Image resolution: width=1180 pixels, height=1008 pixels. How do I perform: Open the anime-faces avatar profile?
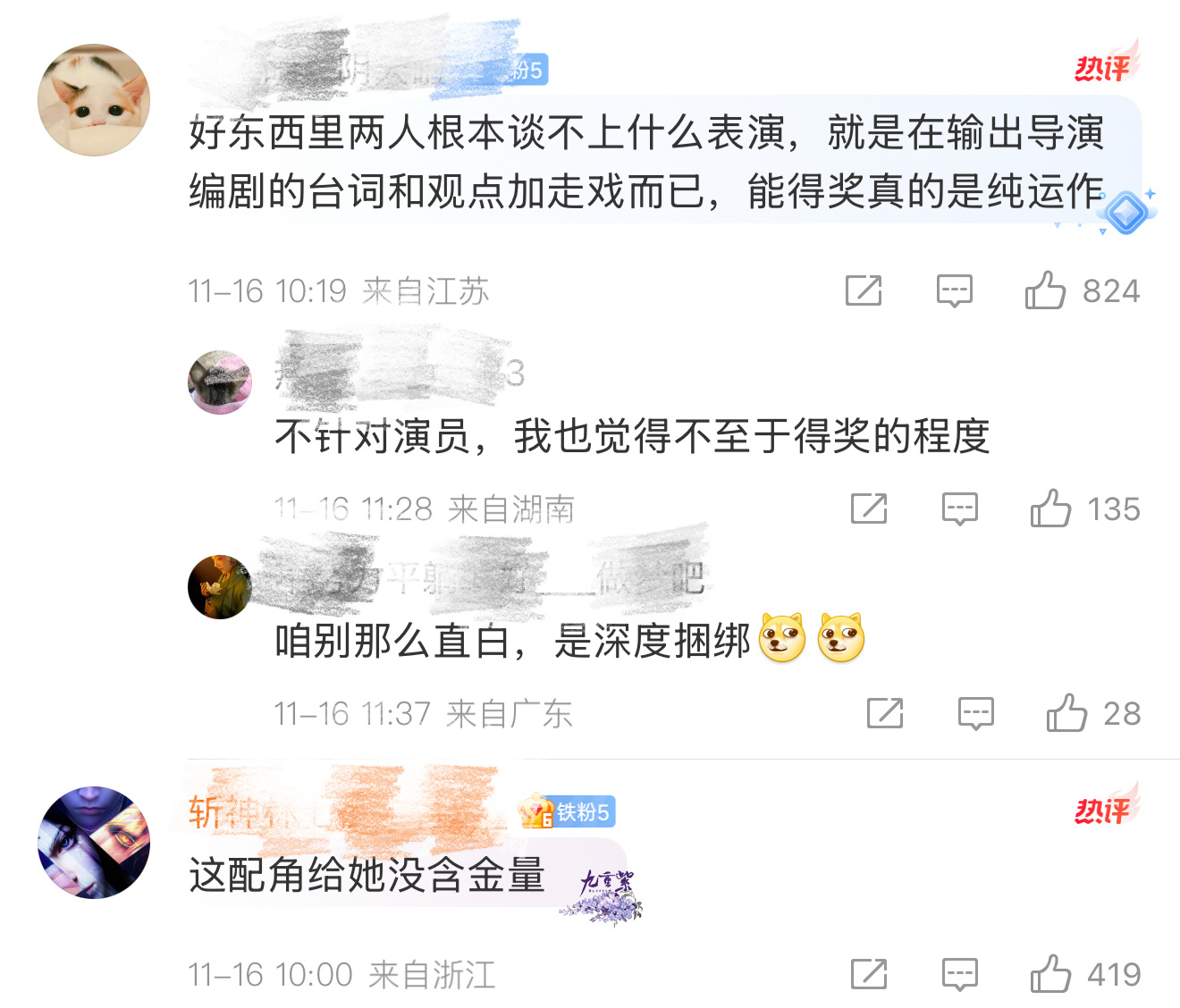click(x=94, y=843)
